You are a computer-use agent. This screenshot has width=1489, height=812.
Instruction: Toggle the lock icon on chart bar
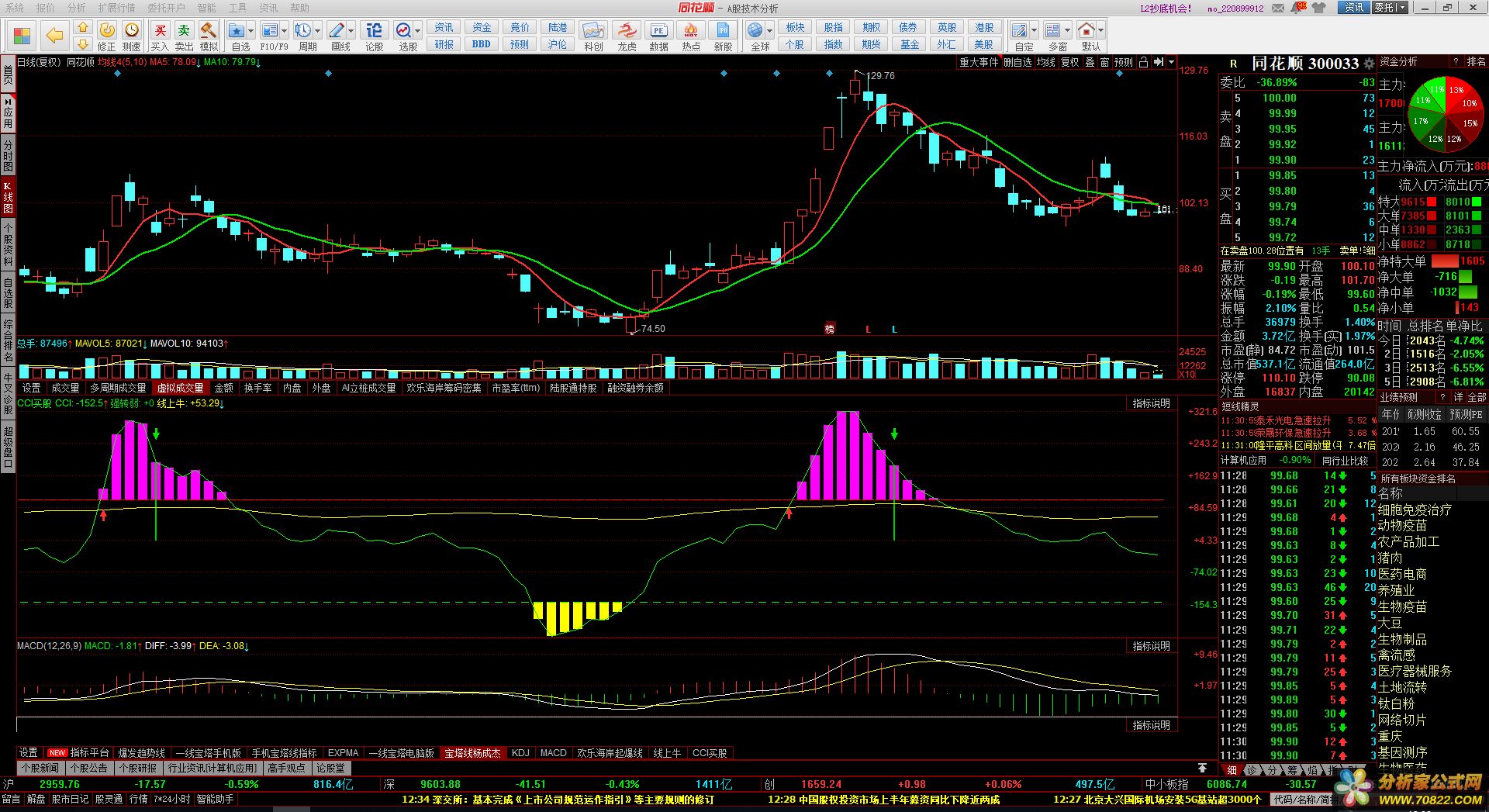coord(1143,62)
